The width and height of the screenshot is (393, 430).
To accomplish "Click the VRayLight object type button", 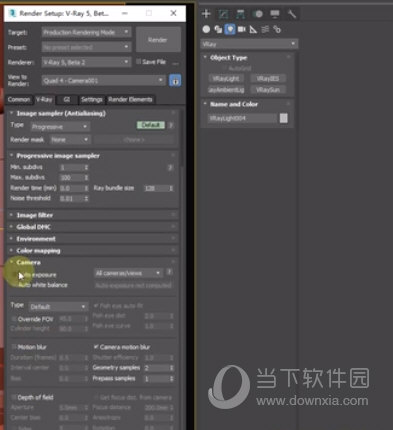I will [226, 79].
